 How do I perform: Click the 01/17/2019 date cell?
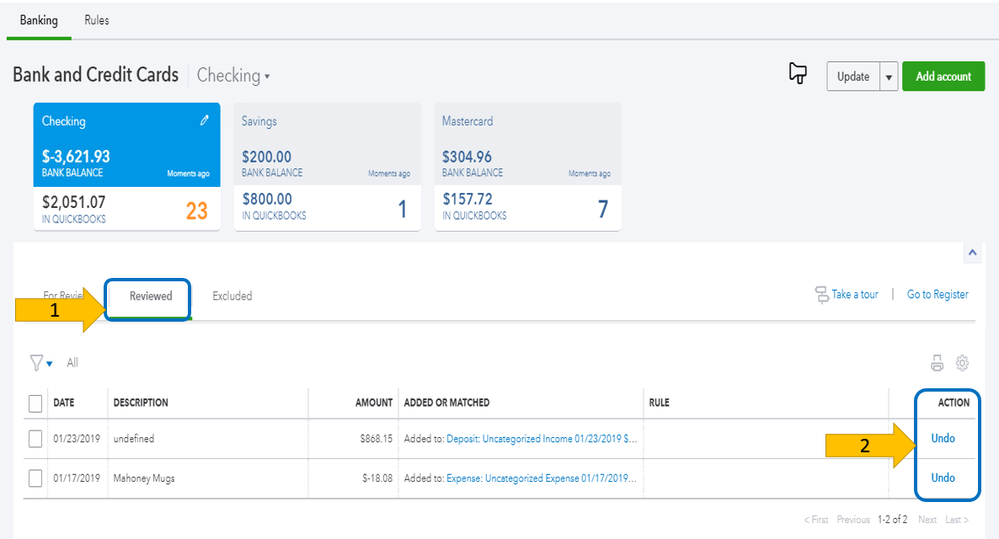click(x=76, y=478)
